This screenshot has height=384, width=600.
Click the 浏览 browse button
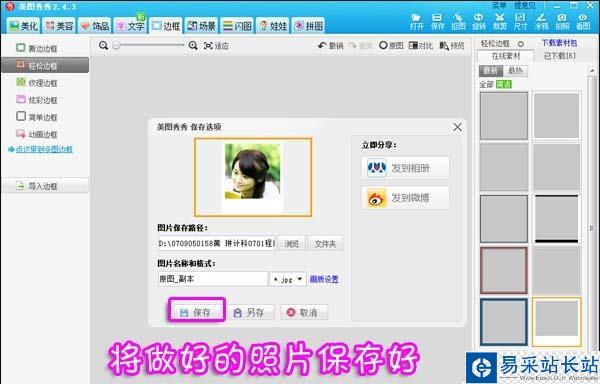[x=292, y=244]
